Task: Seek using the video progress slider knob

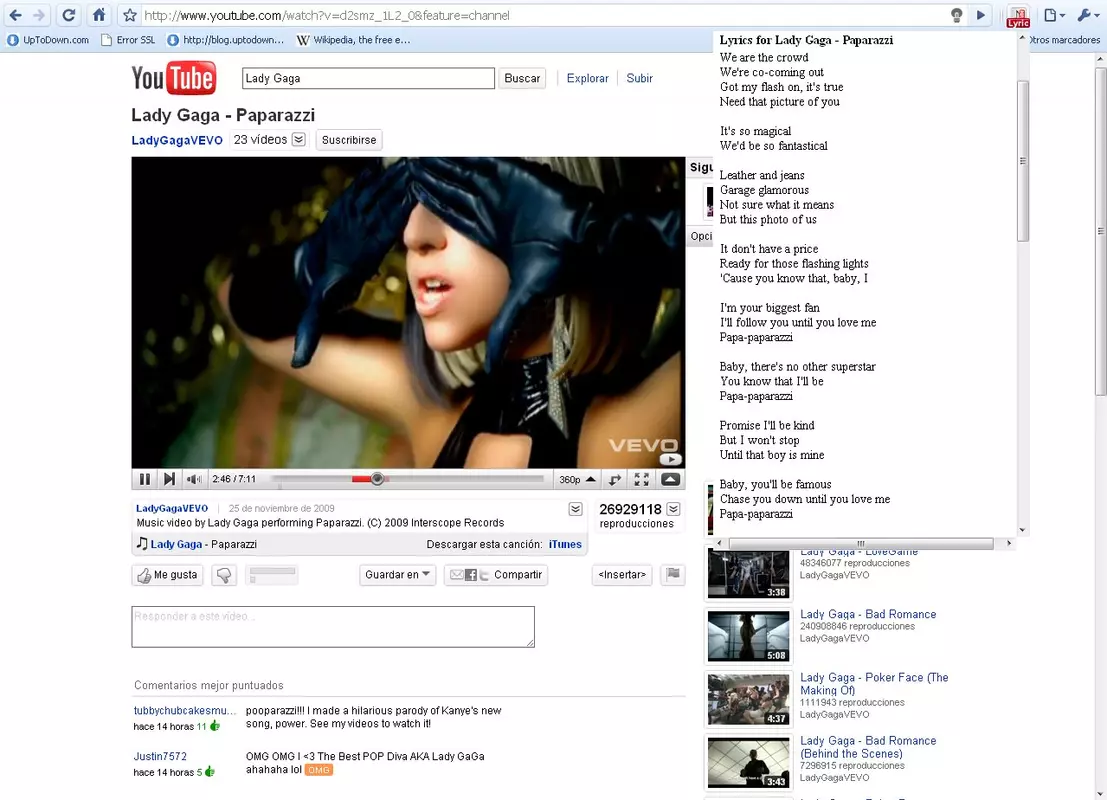Action: coord(377,479)
